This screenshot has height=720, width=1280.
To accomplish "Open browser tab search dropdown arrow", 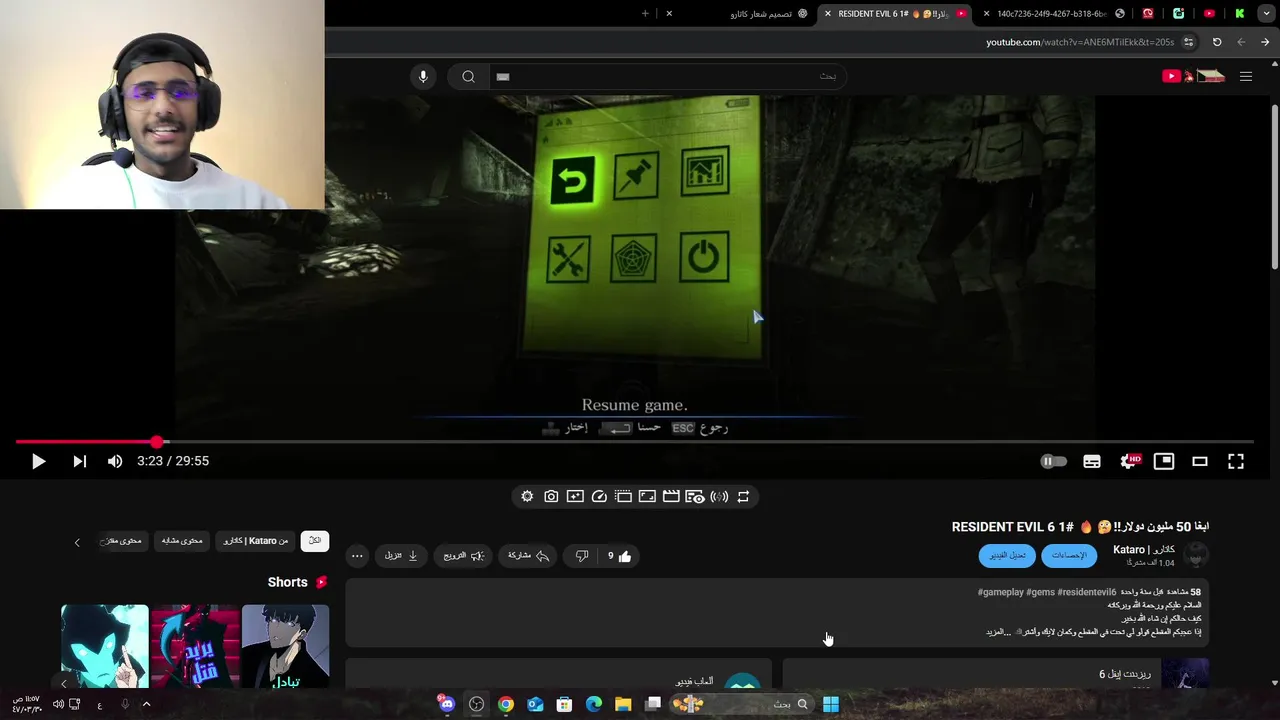I will (1266, 14).
